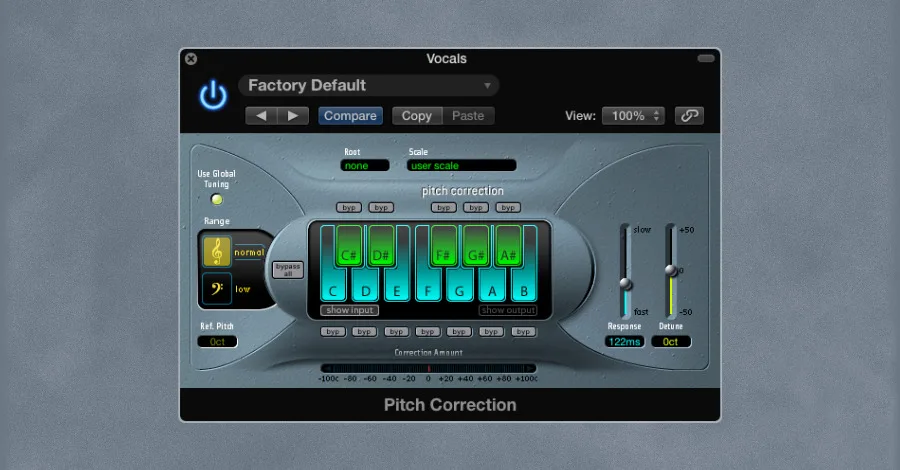
Task: Select the bass clef low range
Action: 217,288
